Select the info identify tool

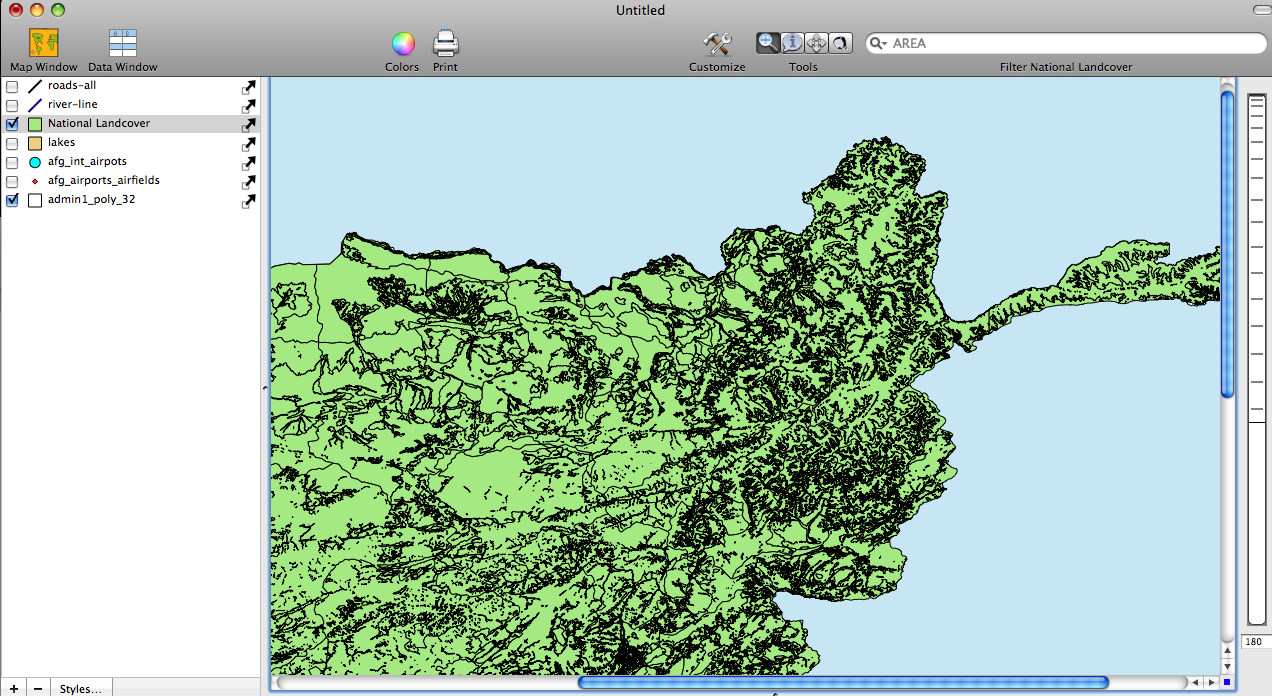(x=792, y=43)
